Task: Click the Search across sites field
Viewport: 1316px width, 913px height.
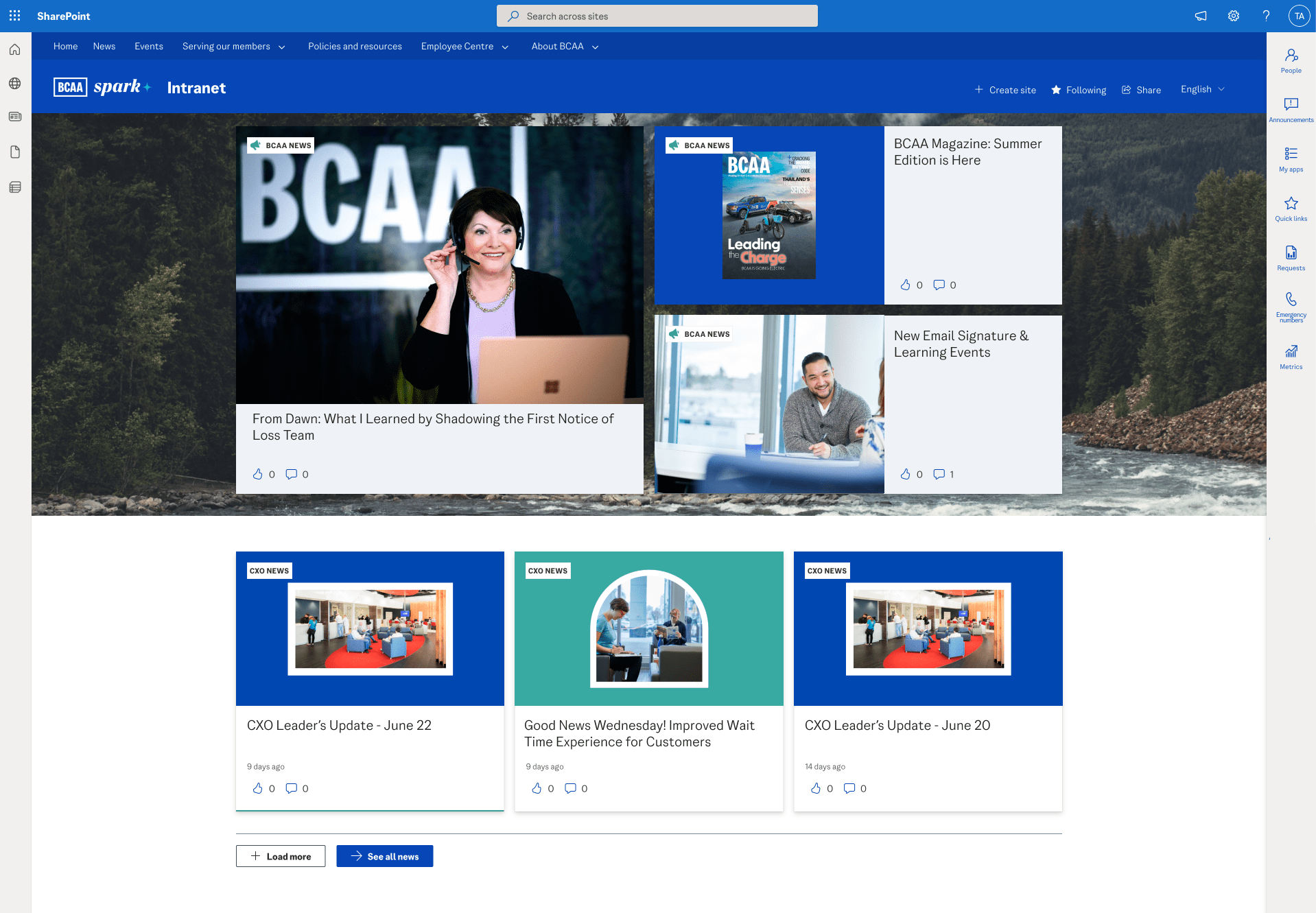Action: pyautogui.click(x=657, y=15)
